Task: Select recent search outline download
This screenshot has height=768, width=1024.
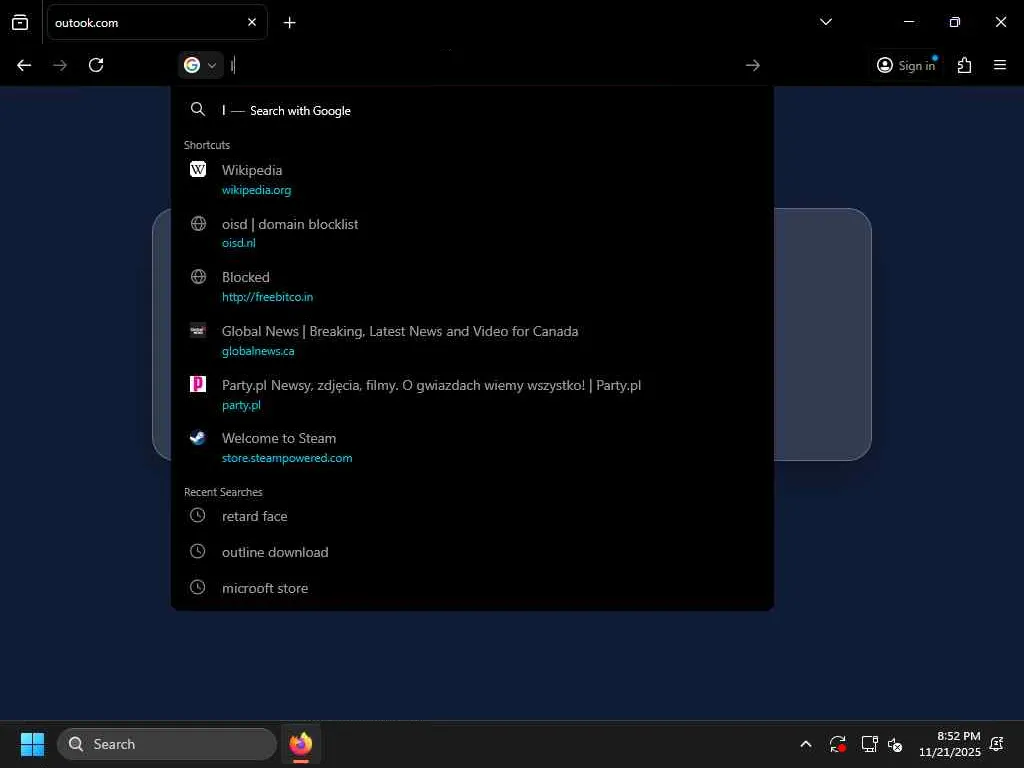Action: coord(472,552)
